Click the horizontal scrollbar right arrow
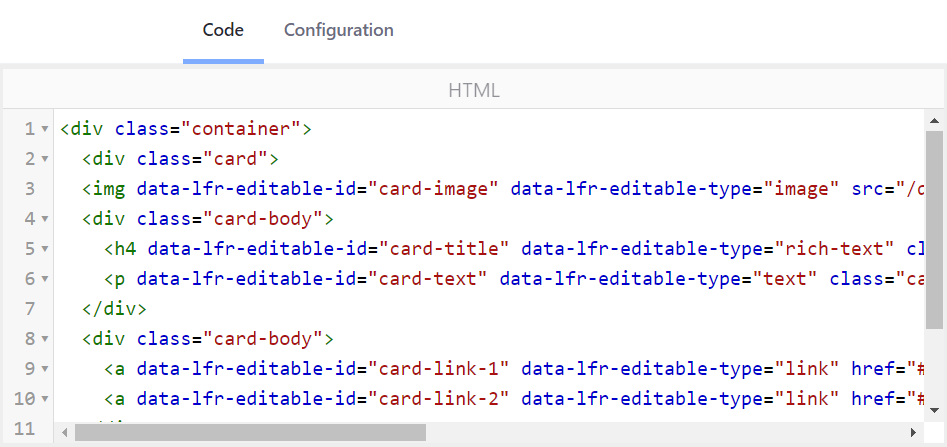 pos(913,433)
